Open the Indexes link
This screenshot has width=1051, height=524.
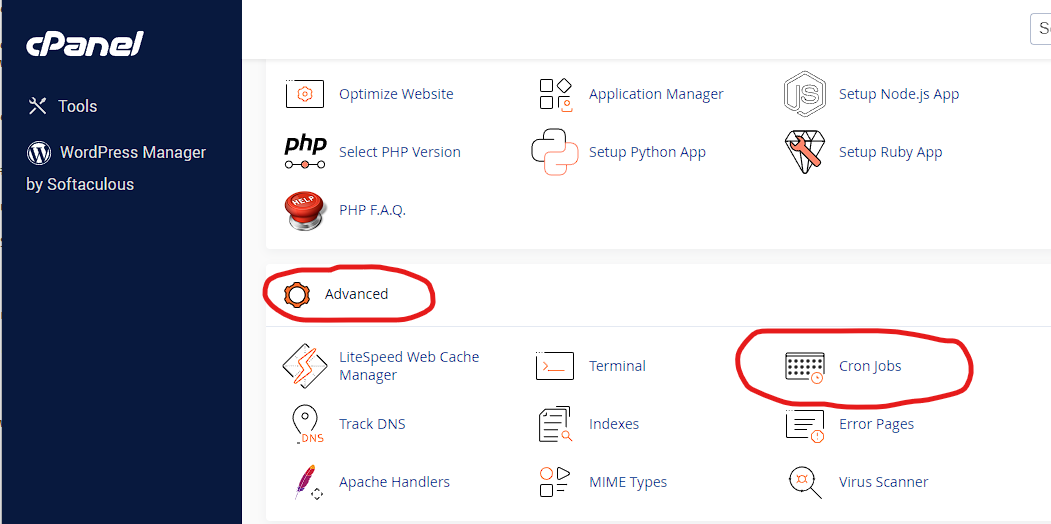coord(614,424)
